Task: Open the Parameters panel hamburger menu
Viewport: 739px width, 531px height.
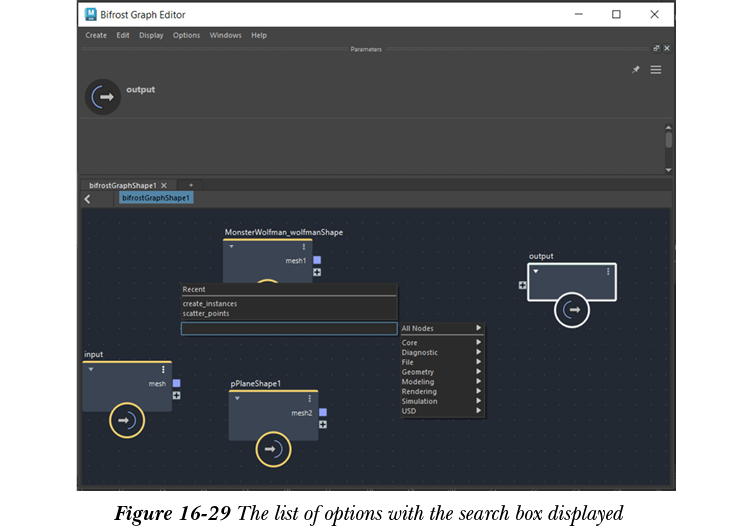Action: click(x=656, y=70)
